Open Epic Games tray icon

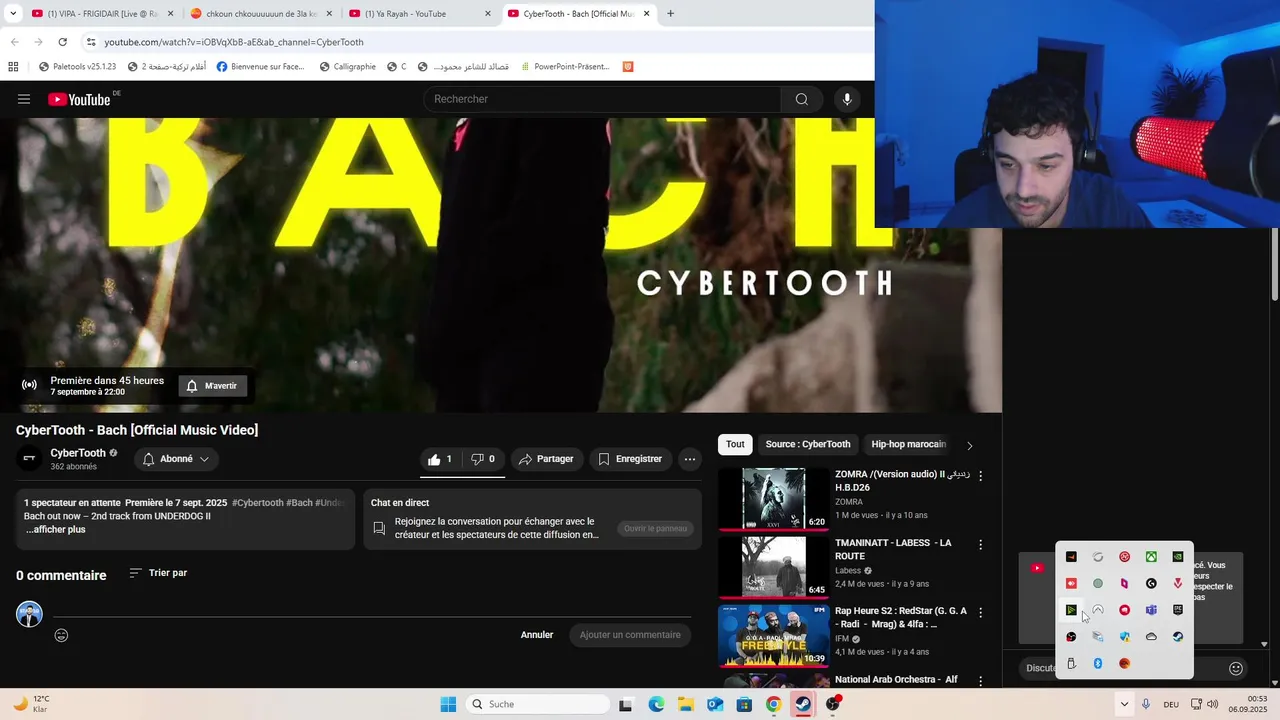[x=1178, y=610]
